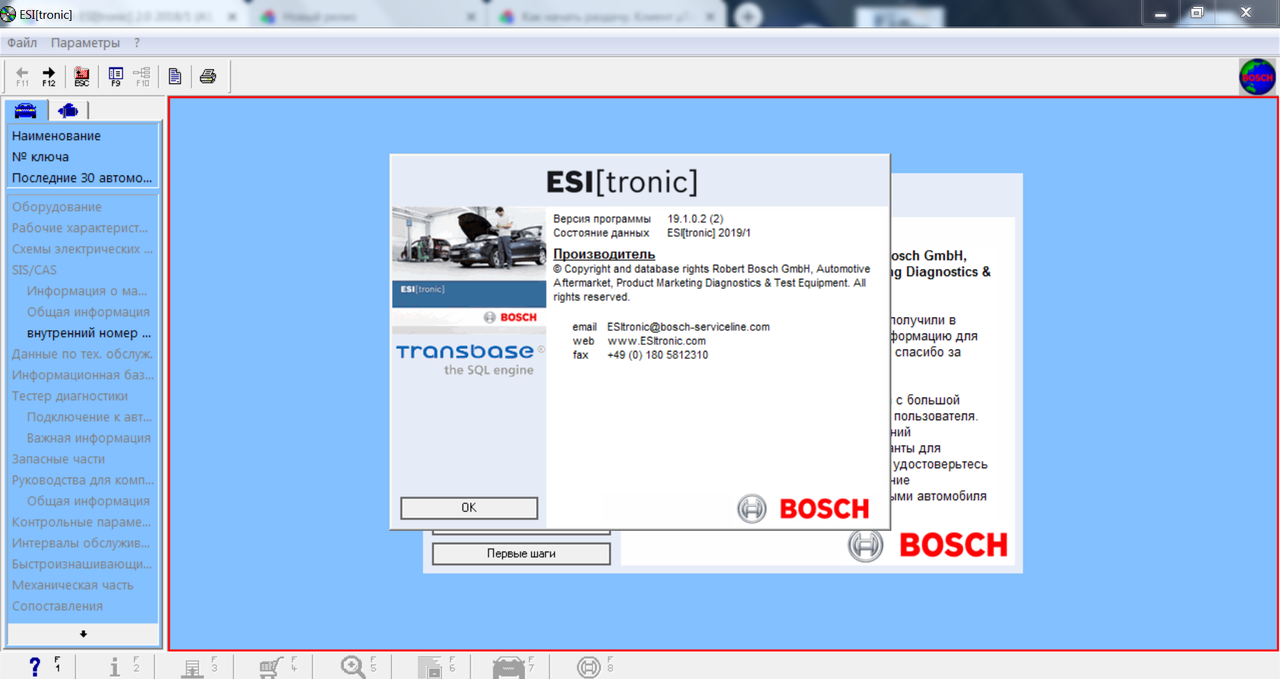
Task: Switch to the car vehicle tab
Action: click(x=26, y=110)
